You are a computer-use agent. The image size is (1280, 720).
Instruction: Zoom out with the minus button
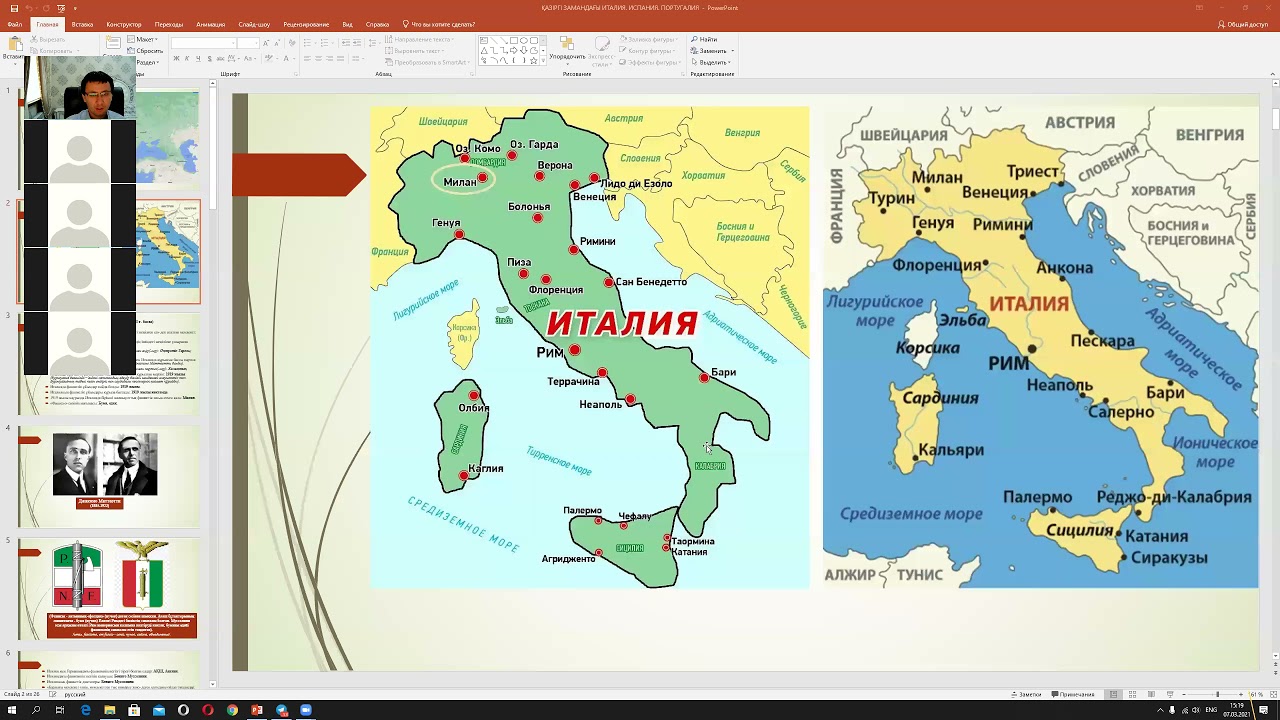pos(1184,694)
